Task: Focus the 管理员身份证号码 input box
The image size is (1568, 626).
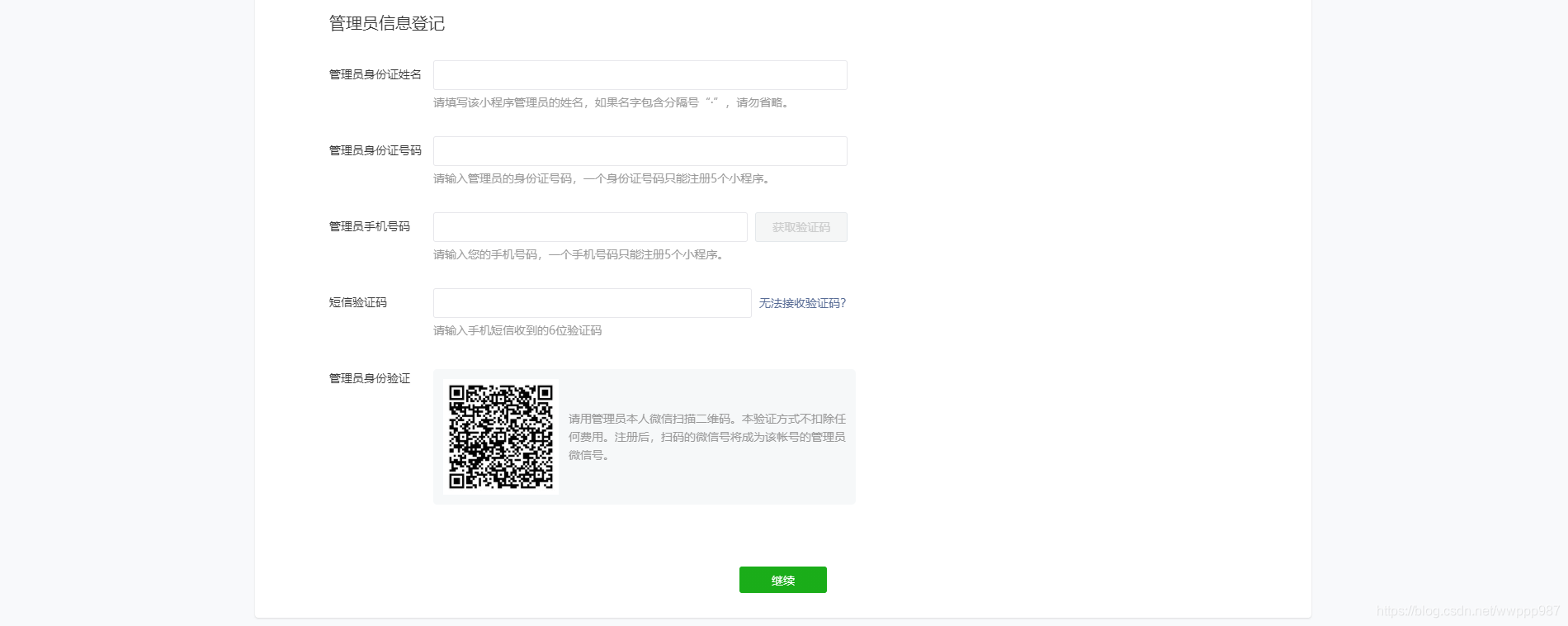Action: tap(640, 151)
